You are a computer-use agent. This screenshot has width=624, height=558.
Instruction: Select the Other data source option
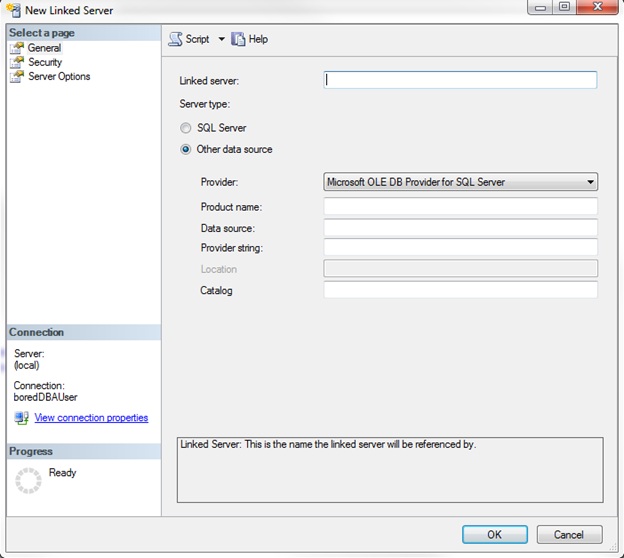186,150
